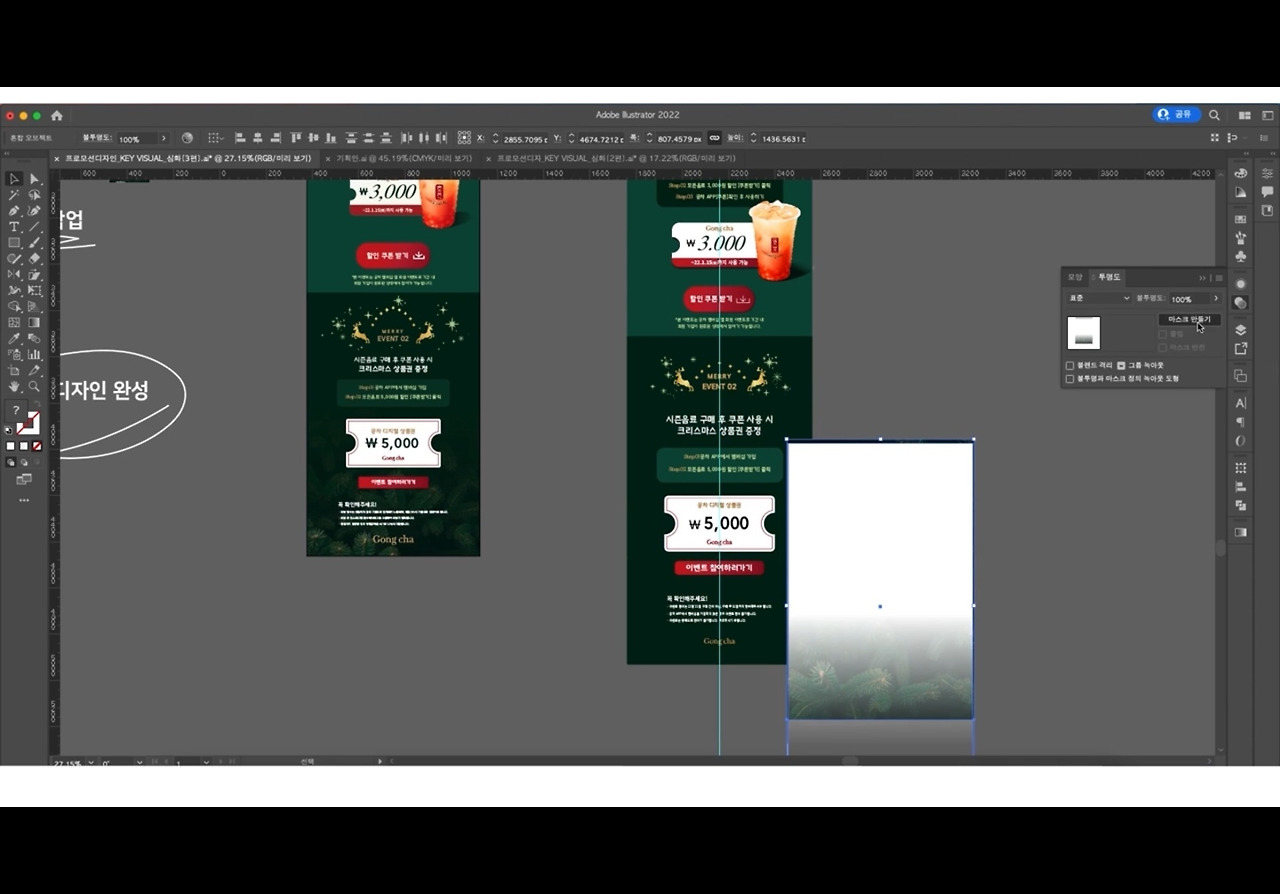
Task: Open the search magnifier in top bar
Action: (1214, 115)
